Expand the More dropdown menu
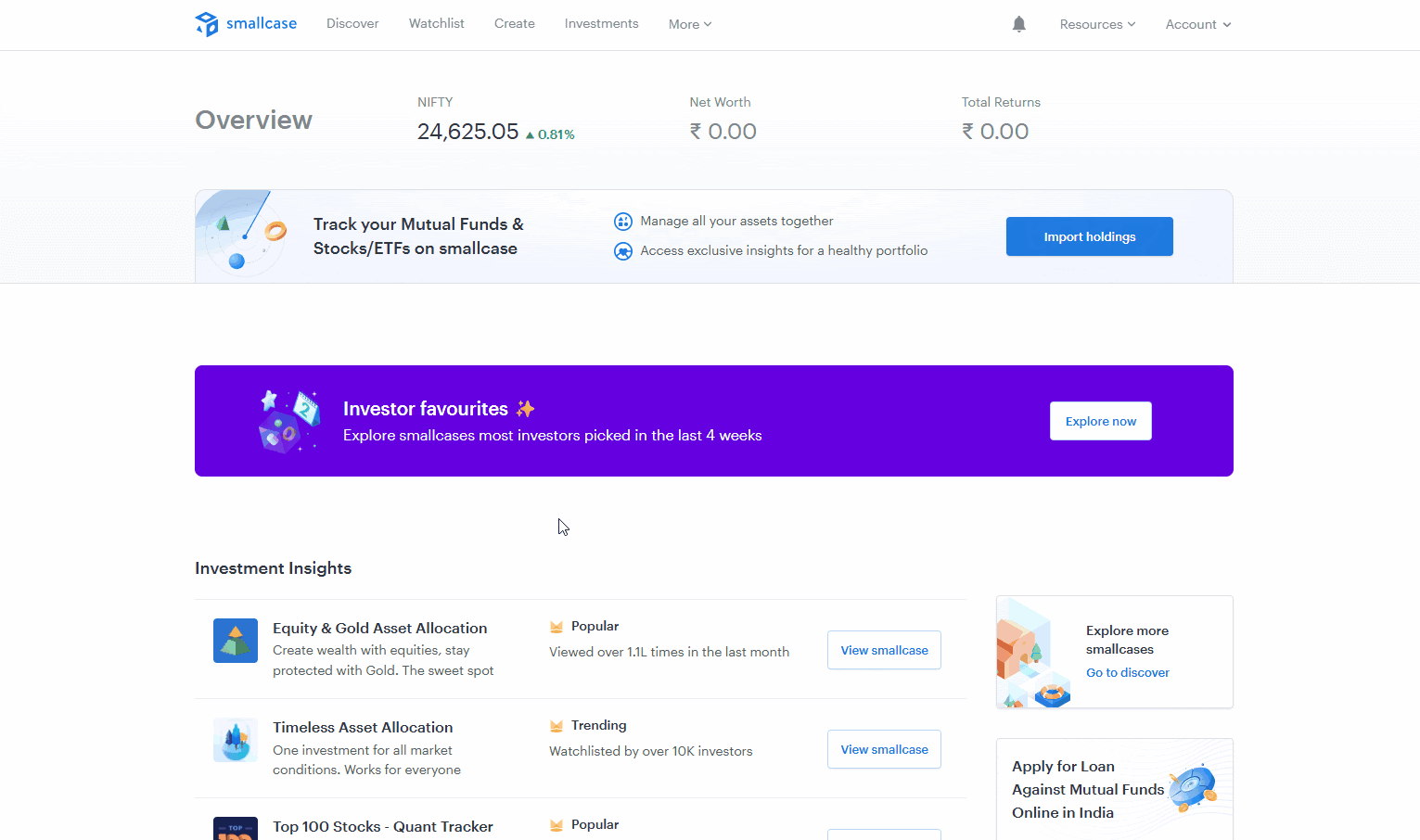Viewport: 1420px width, 840px height. (689, 24)
